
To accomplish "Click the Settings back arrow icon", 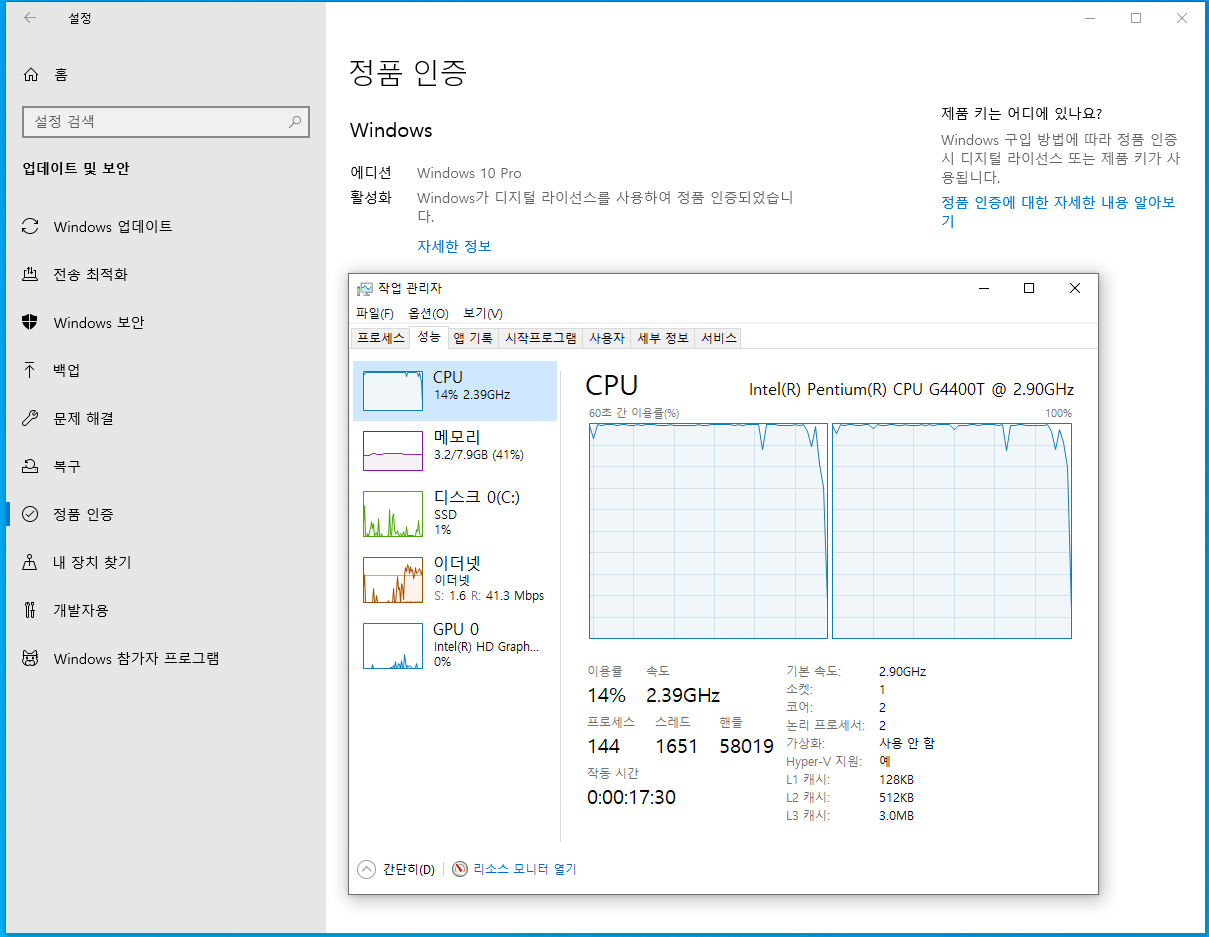I will point(30,18).
